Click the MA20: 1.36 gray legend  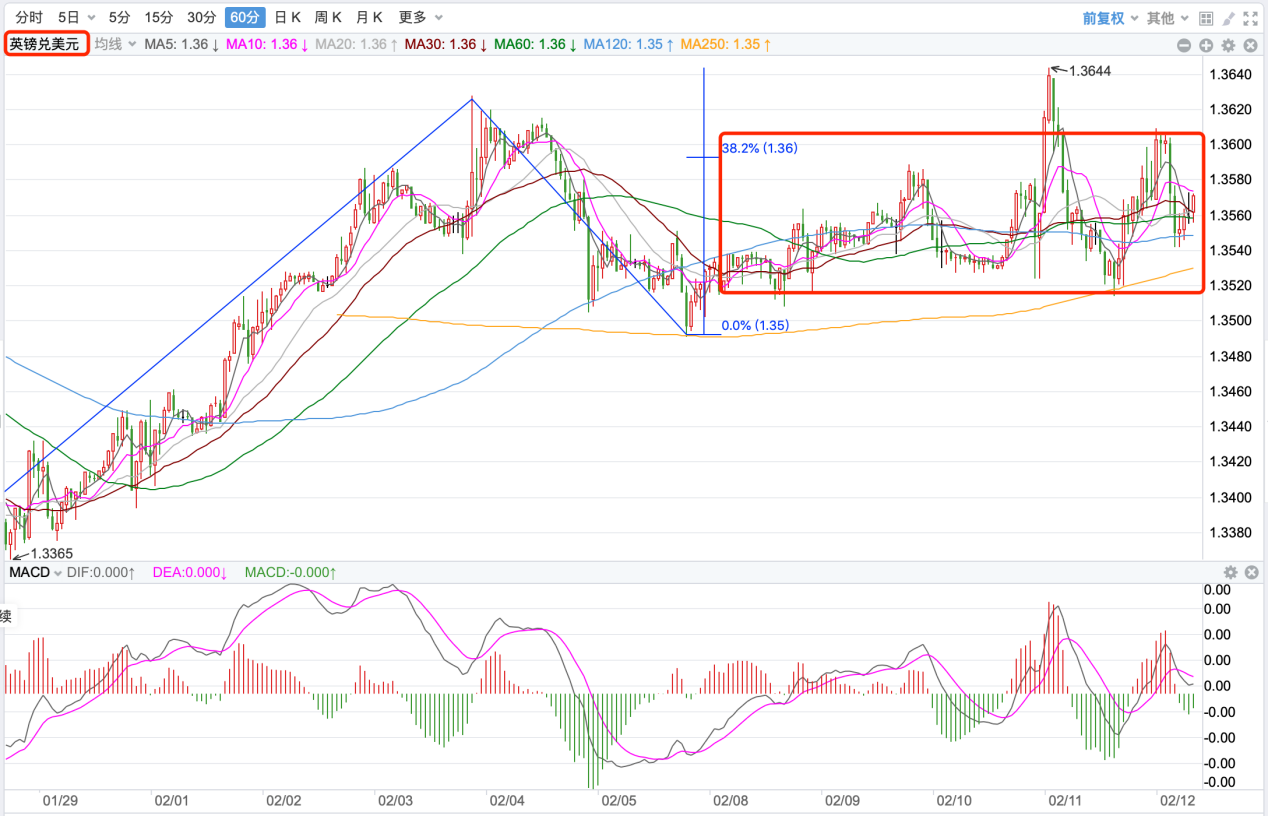(357, 44)
